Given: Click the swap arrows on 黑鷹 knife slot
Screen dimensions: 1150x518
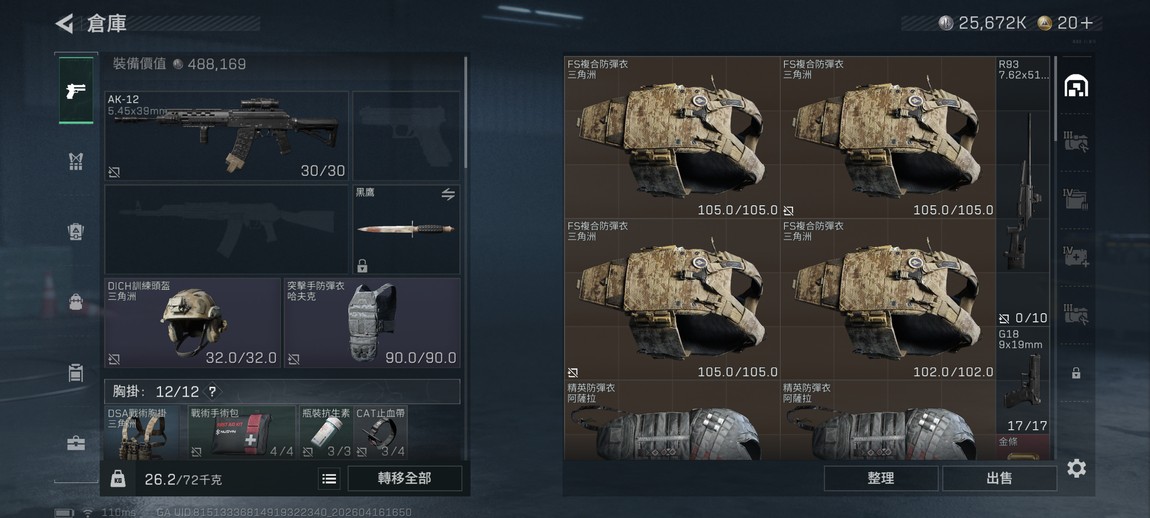Looking at the screenshot, I should 447,194.
